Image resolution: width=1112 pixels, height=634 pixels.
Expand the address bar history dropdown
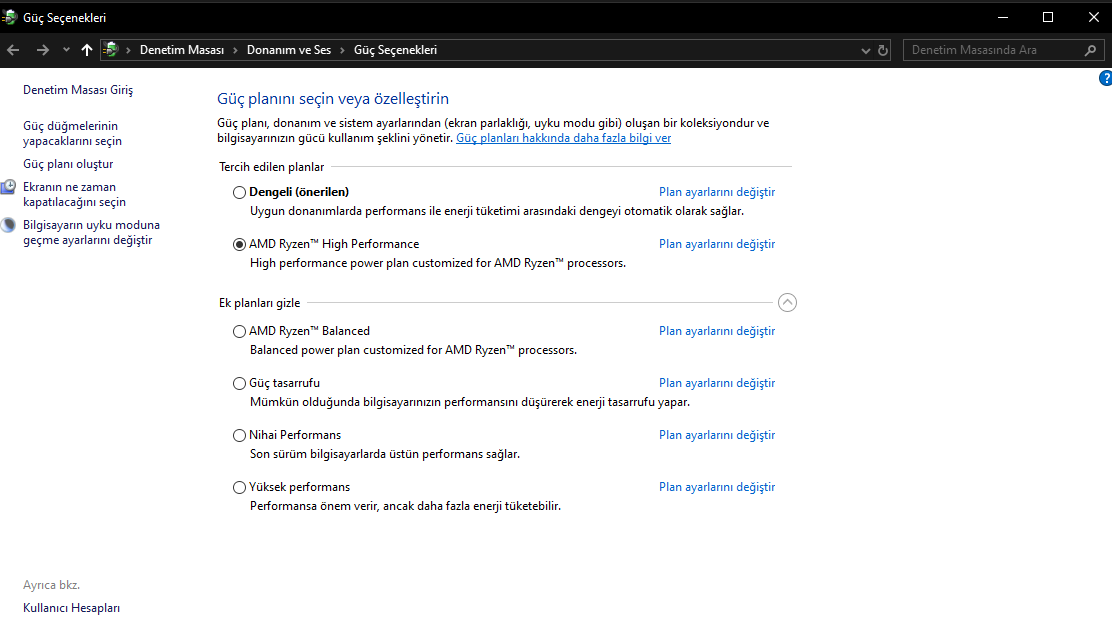(866, 50)
